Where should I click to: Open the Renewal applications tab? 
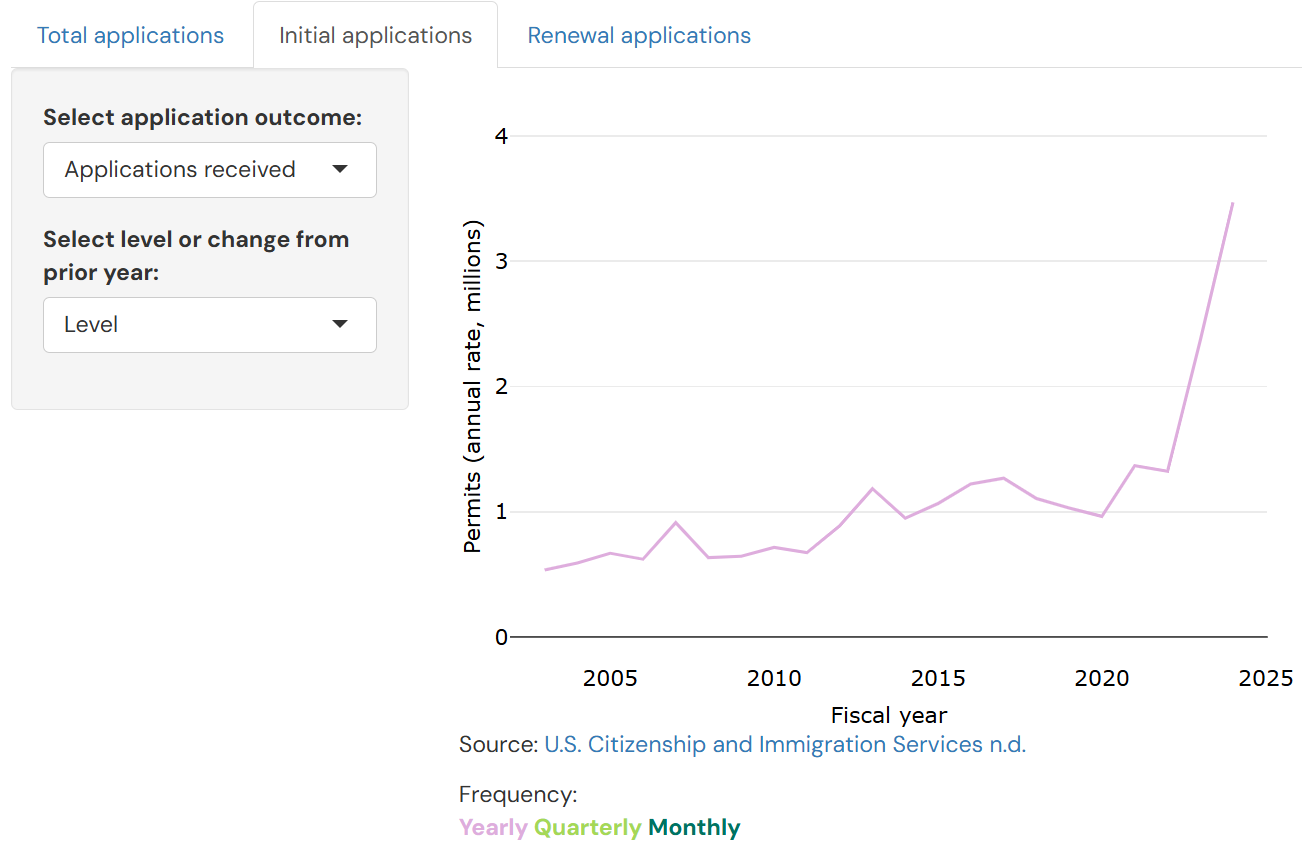pyautogui.click(x=639, y=36)
